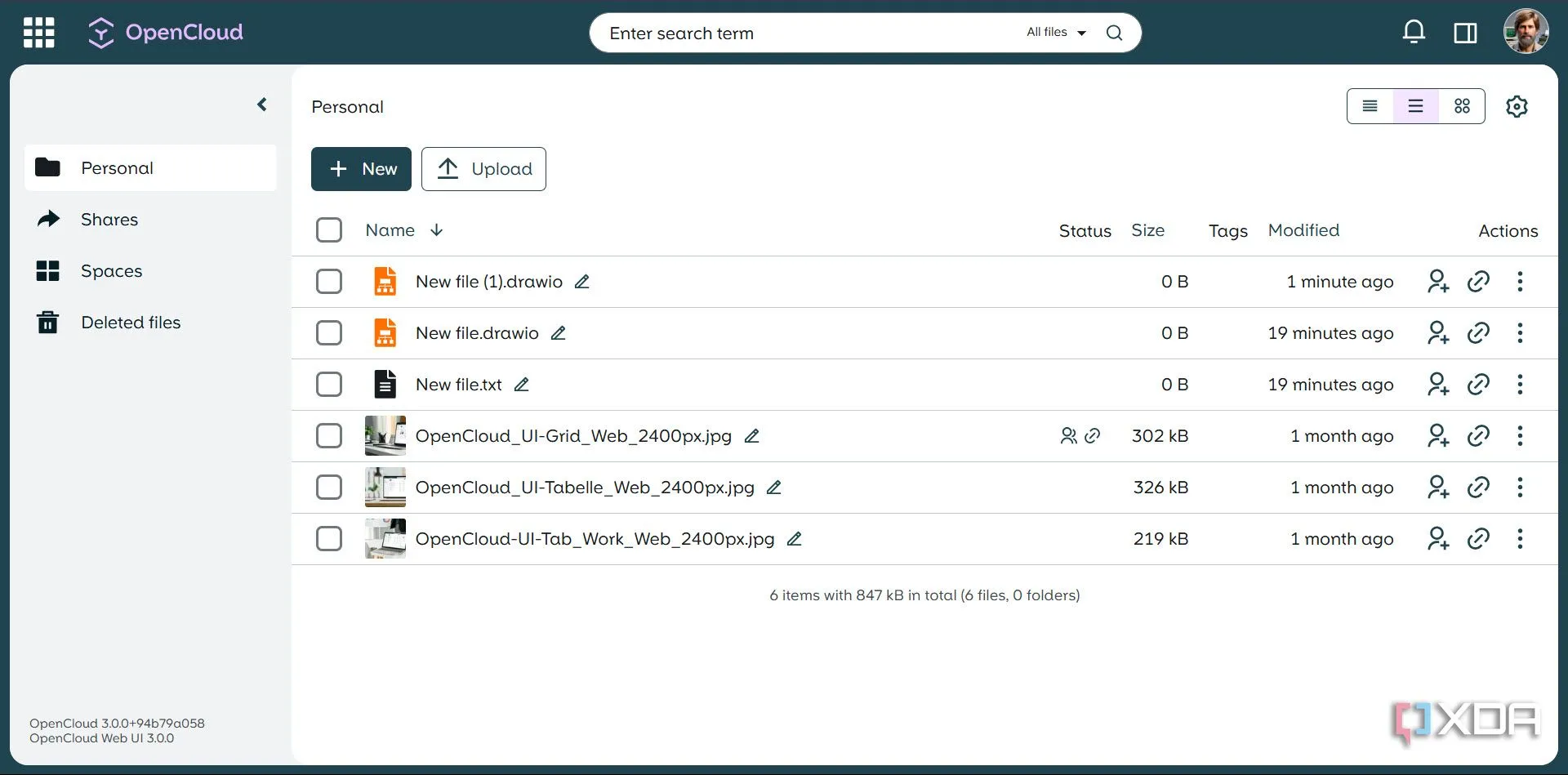This screenshot has width=1568, height=775.
Task: Click the '302 kB' size cell
Action: tap(1160, 436)
